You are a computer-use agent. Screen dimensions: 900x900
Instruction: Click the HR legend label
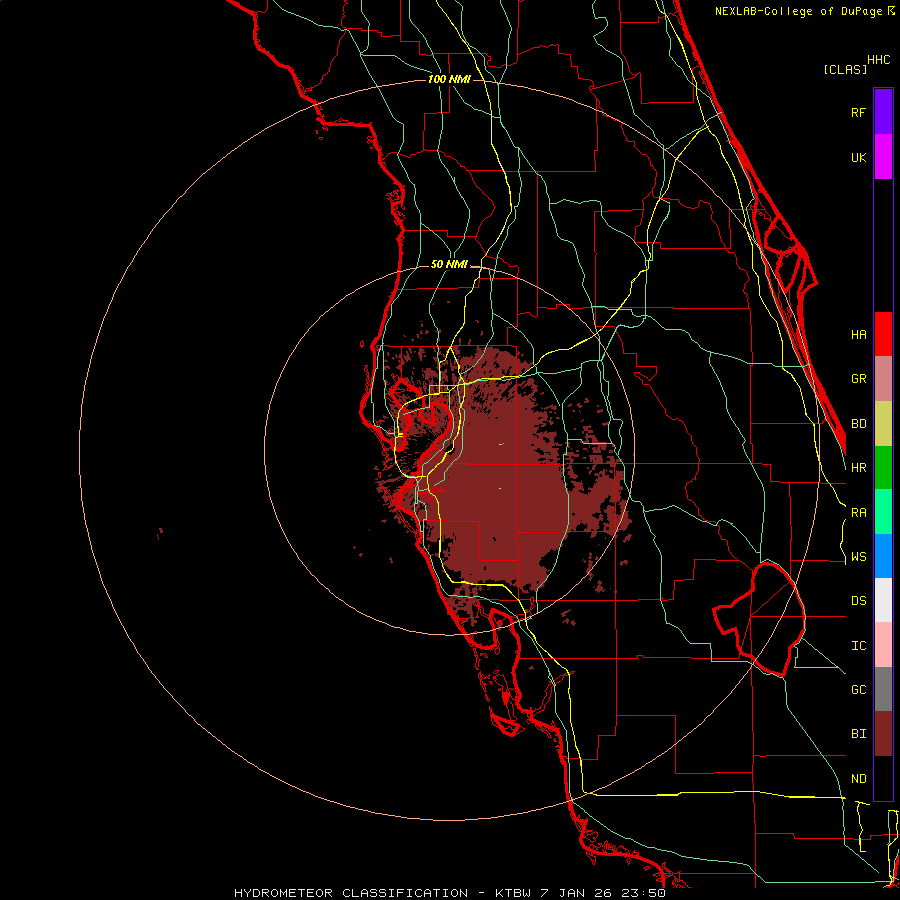point(858,468)
